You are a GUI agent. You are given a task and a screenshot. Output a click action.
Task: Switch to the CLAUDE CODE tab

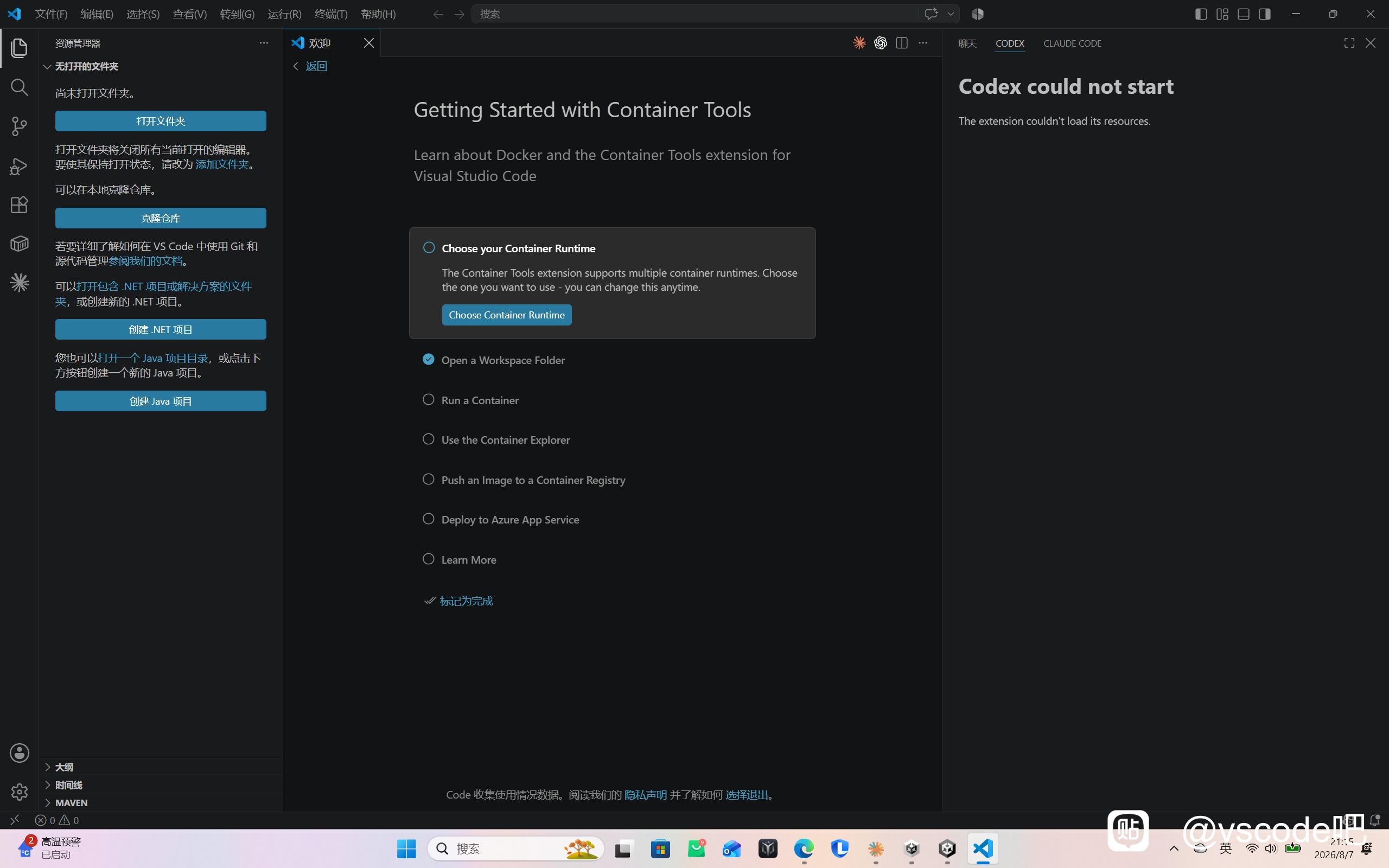pos(1072,43)
